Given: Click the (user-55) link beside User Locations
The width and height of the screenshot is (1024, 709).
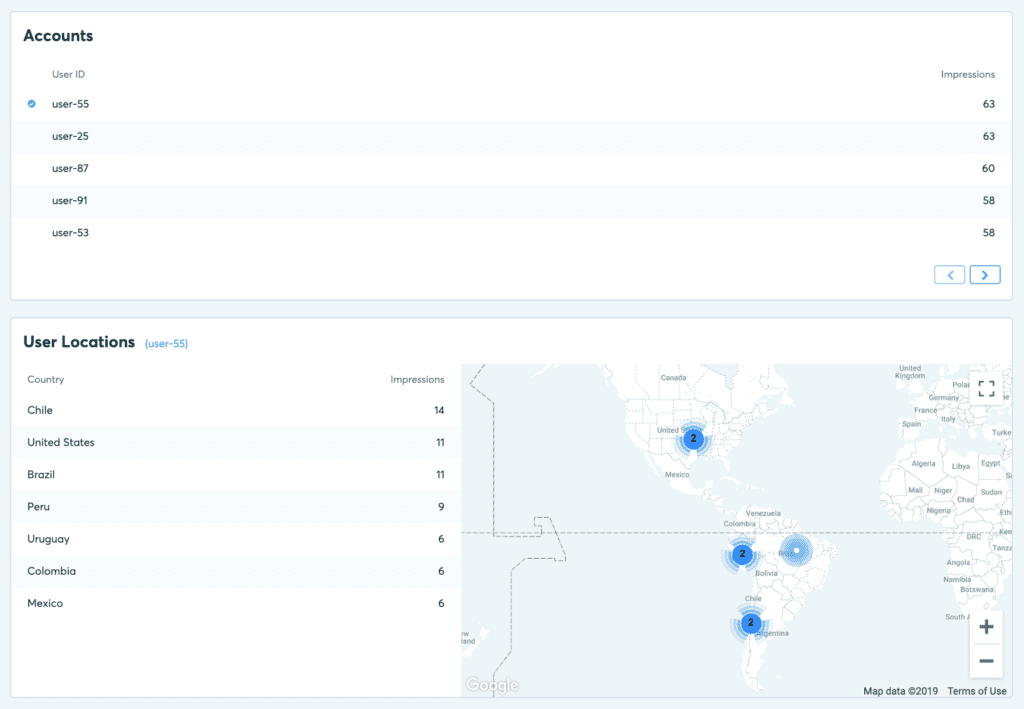Looking at the screenshot, I should (167, 343).
